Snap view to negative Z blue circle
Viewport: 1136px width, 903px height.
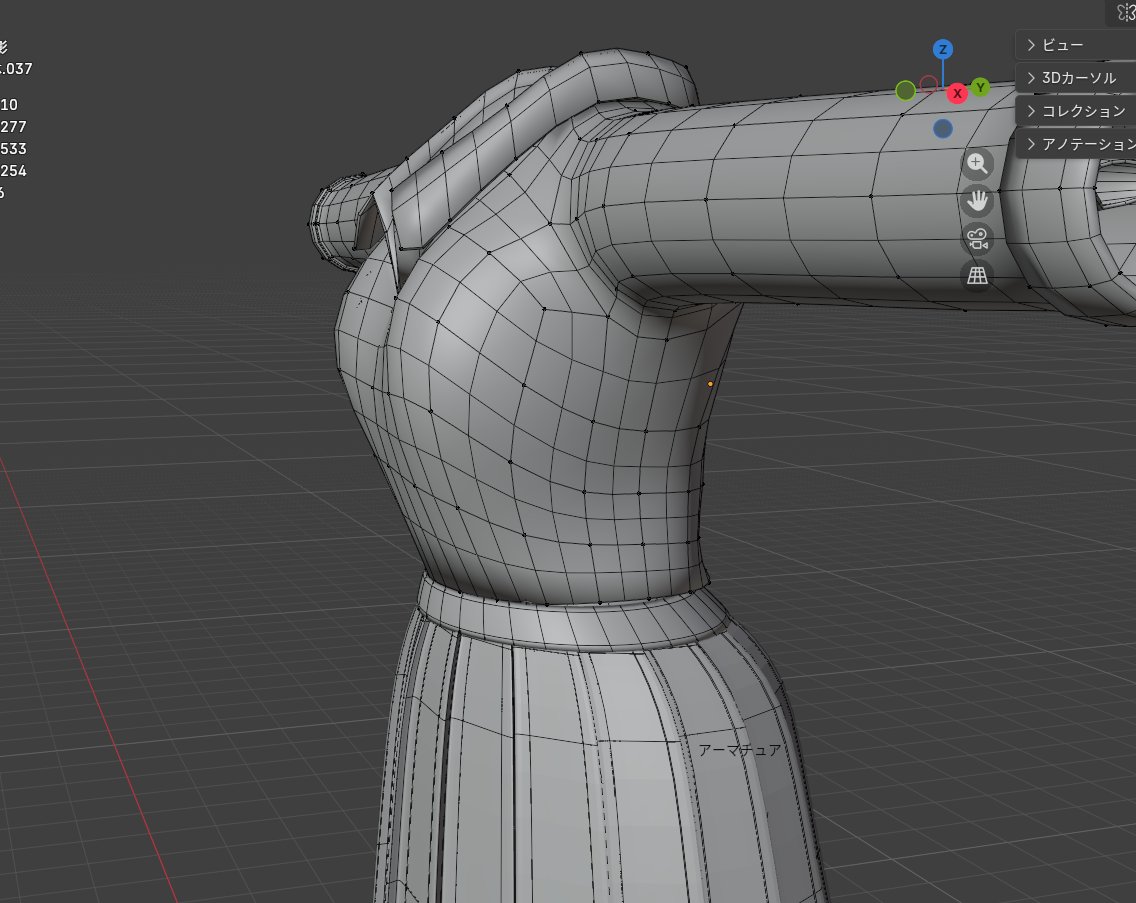(x=943, y=129)
